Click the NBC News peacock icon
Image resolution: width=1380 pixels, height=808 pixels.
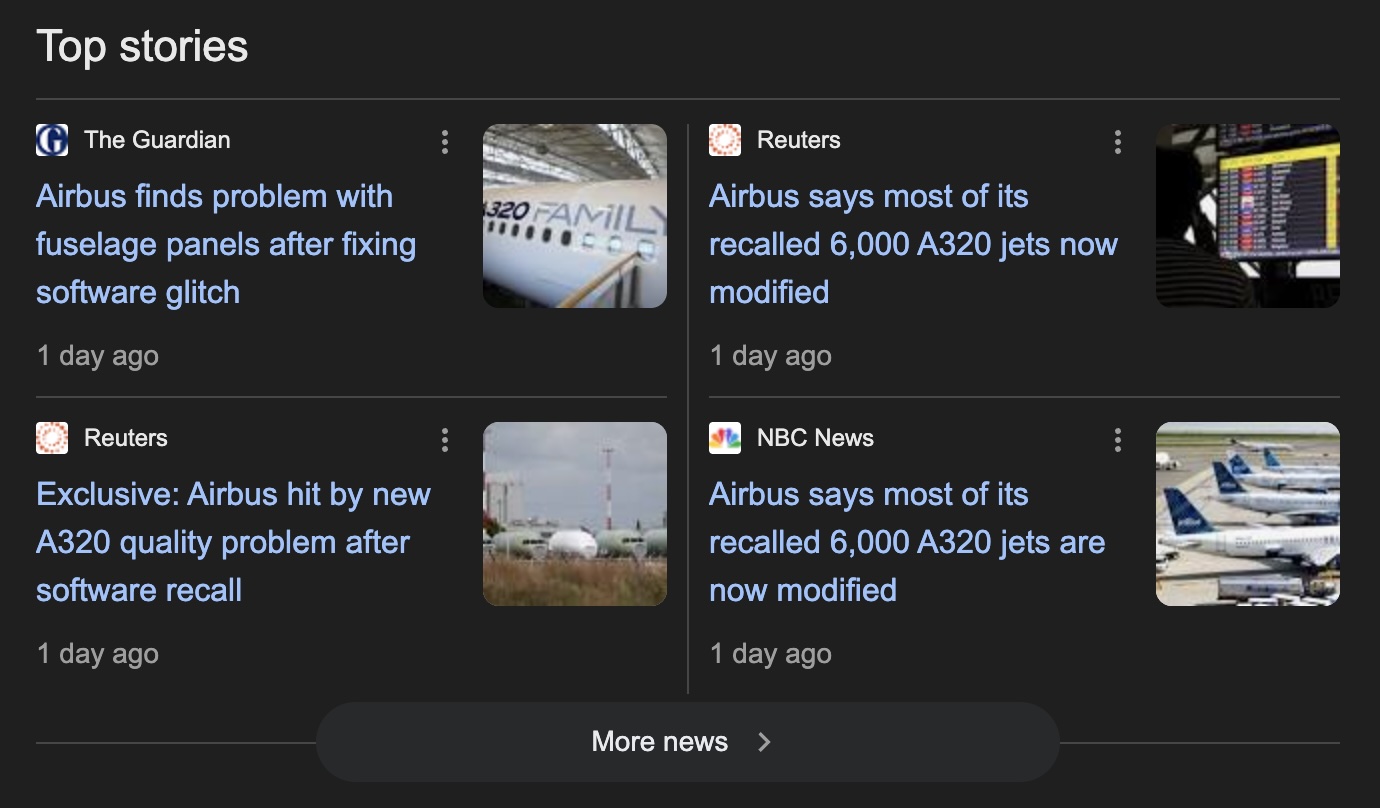tap(725, 438)
